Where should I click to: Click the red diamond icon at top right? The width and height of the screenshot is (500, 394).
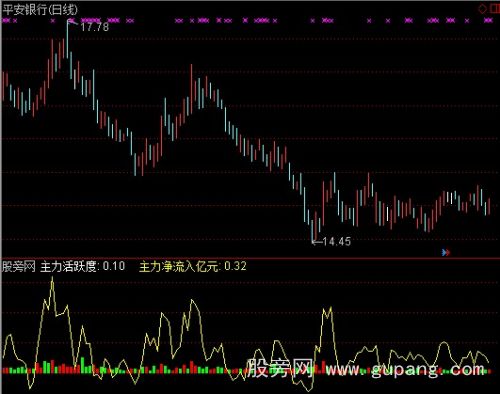[482, 9]
